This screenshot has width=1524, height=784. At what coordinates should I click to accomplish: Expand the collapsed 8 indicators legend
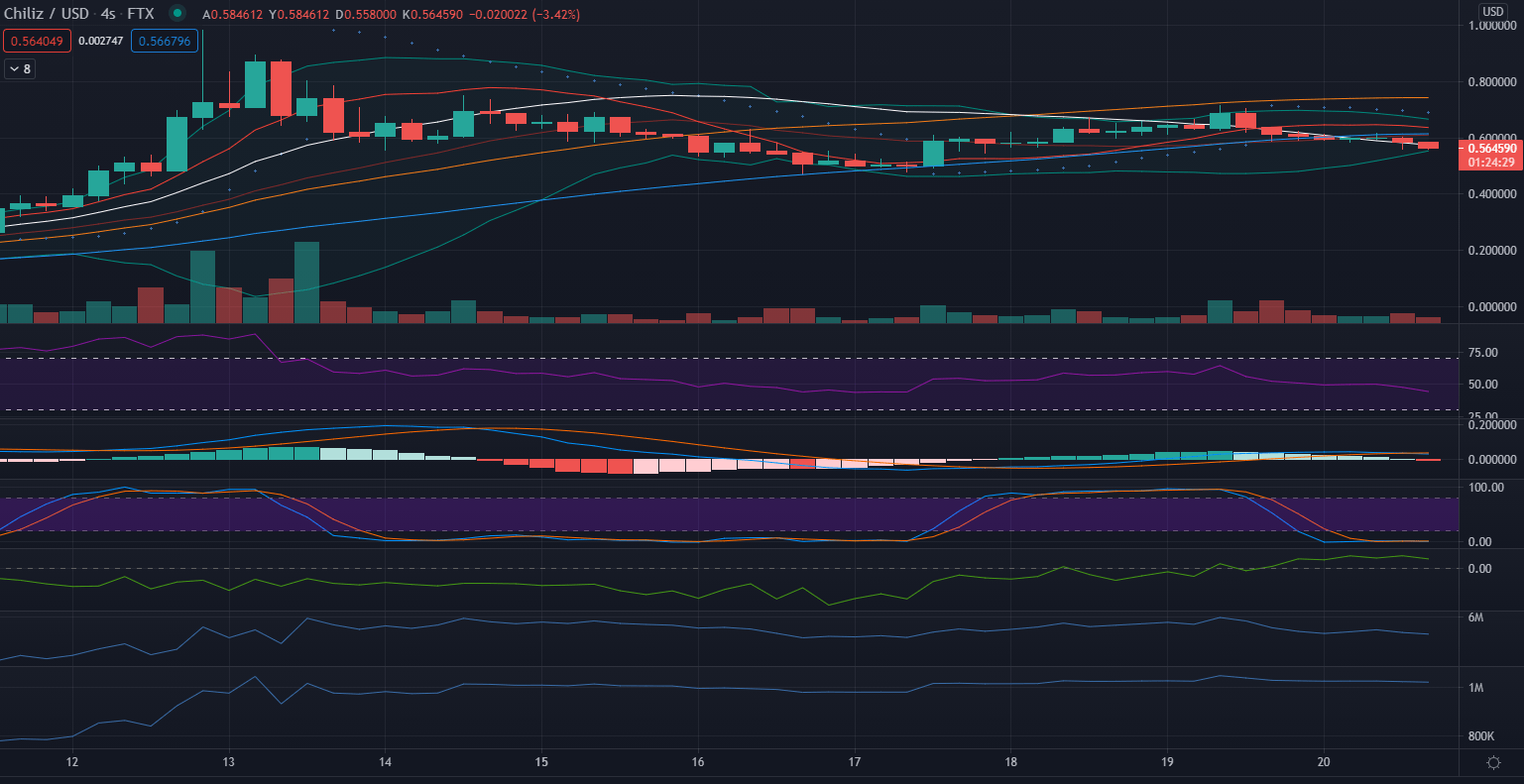point(20,69)
